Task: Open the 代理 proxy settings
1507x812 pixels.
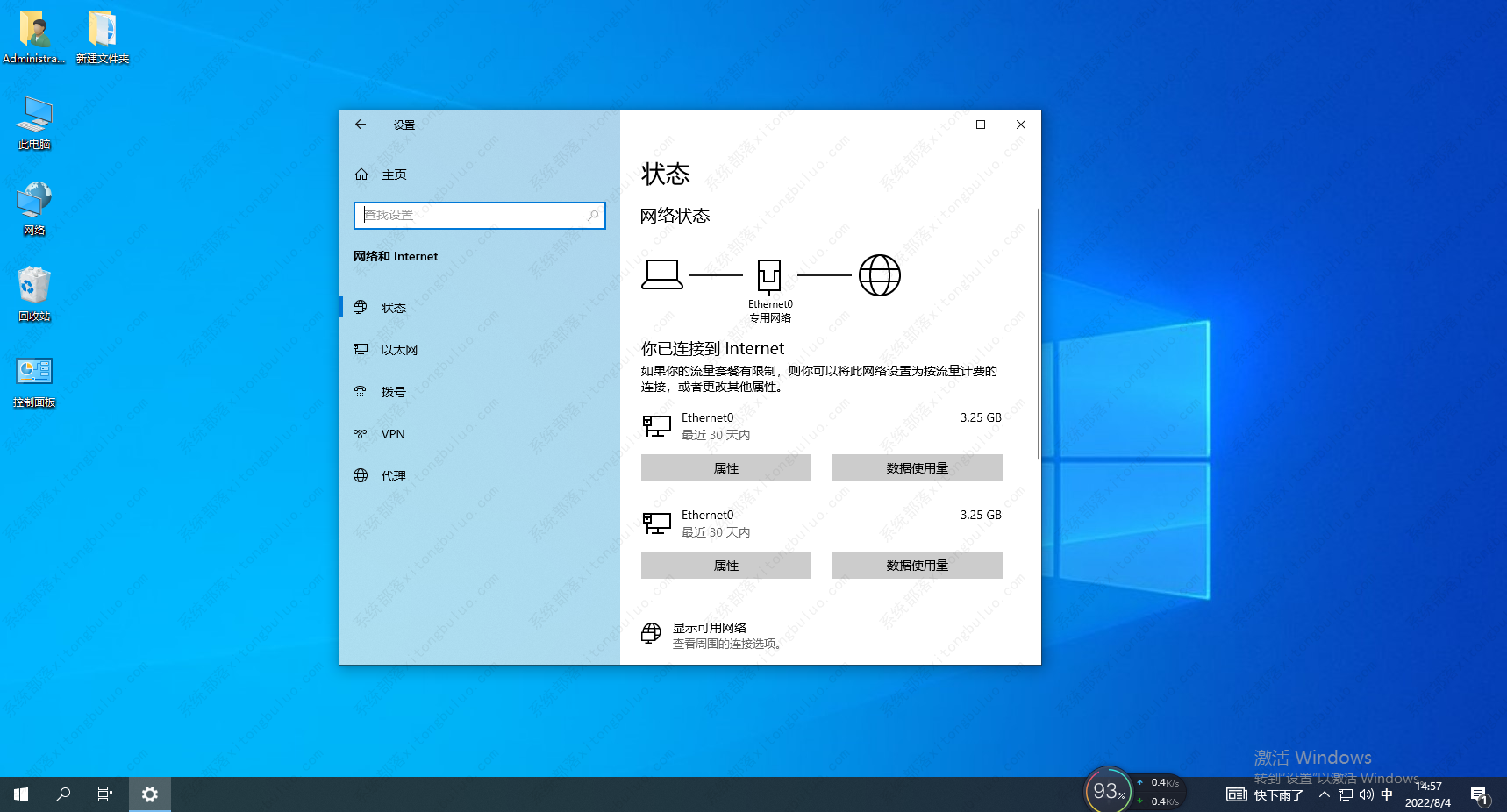Action: [480, 476]
